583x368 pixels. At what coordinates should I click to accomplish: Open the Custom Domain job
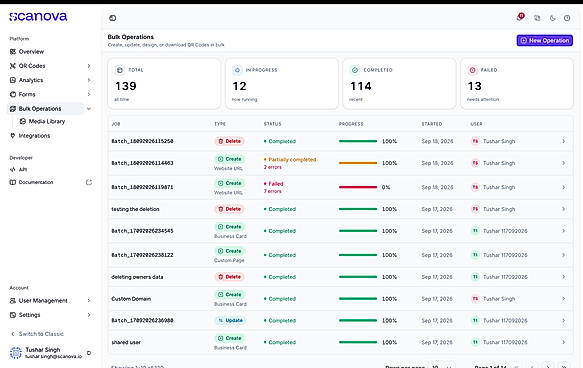point(131,299)
